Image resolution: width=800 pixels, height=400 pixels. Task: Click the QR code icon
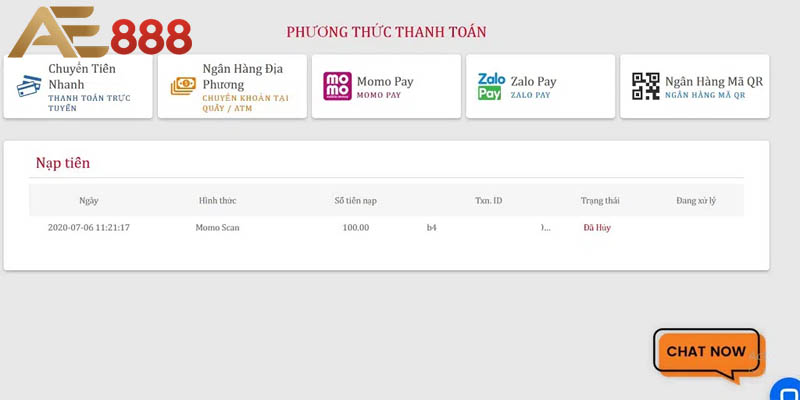(x=645, y=86)
